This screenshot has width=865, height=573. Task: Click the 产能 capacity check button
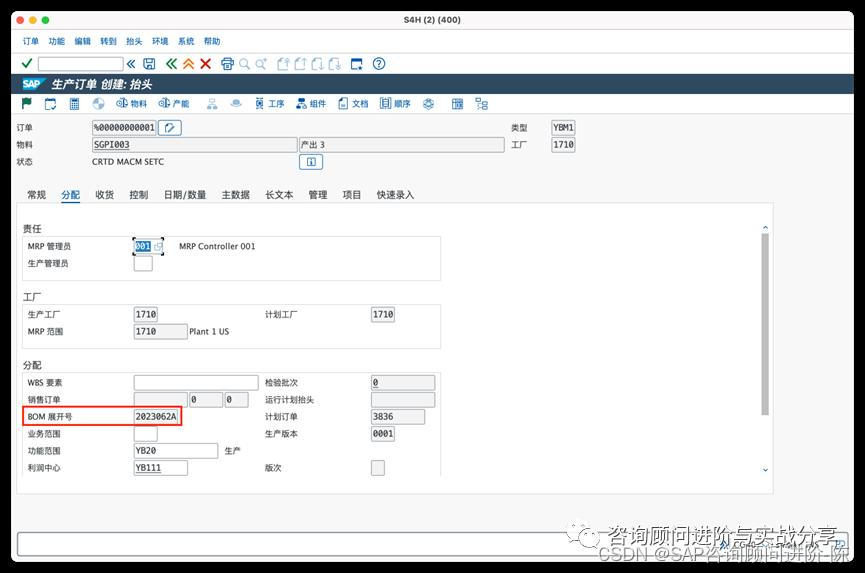pyautogui.click(x=174, y=104)
